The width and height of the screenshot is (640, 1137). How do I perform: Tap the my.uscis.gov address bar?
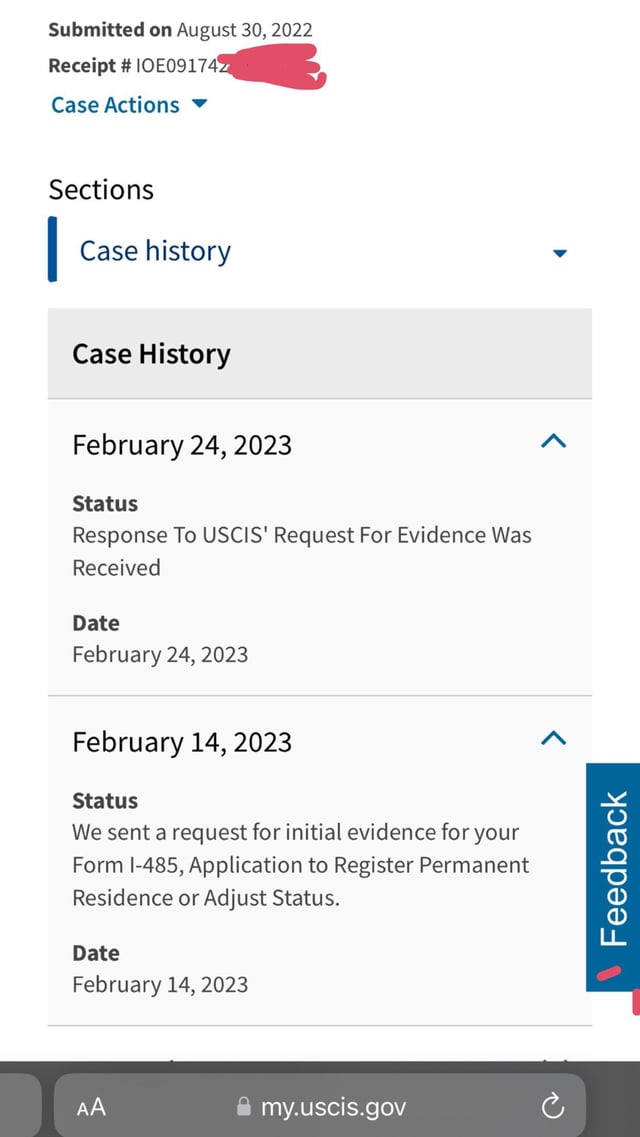(x=320, y=1107)
